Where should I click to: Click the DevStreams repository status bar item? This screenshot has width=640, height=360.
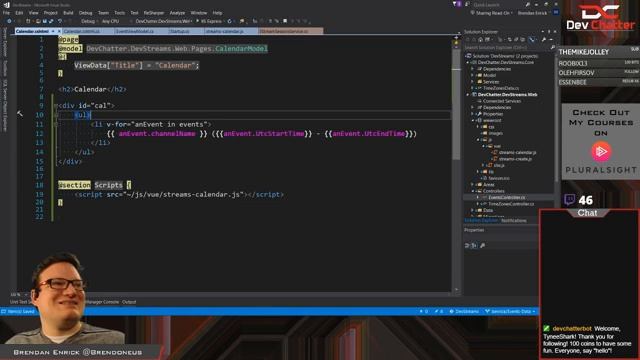(x=464, y=311)
